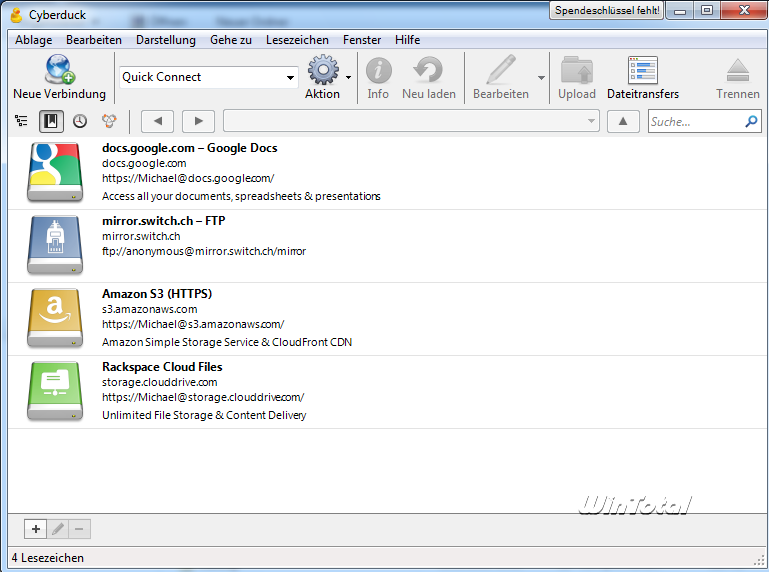Select the mirror.switch.ch – FTP bookmark title
This screenshot has width=769, height=572.
(163, 221)
